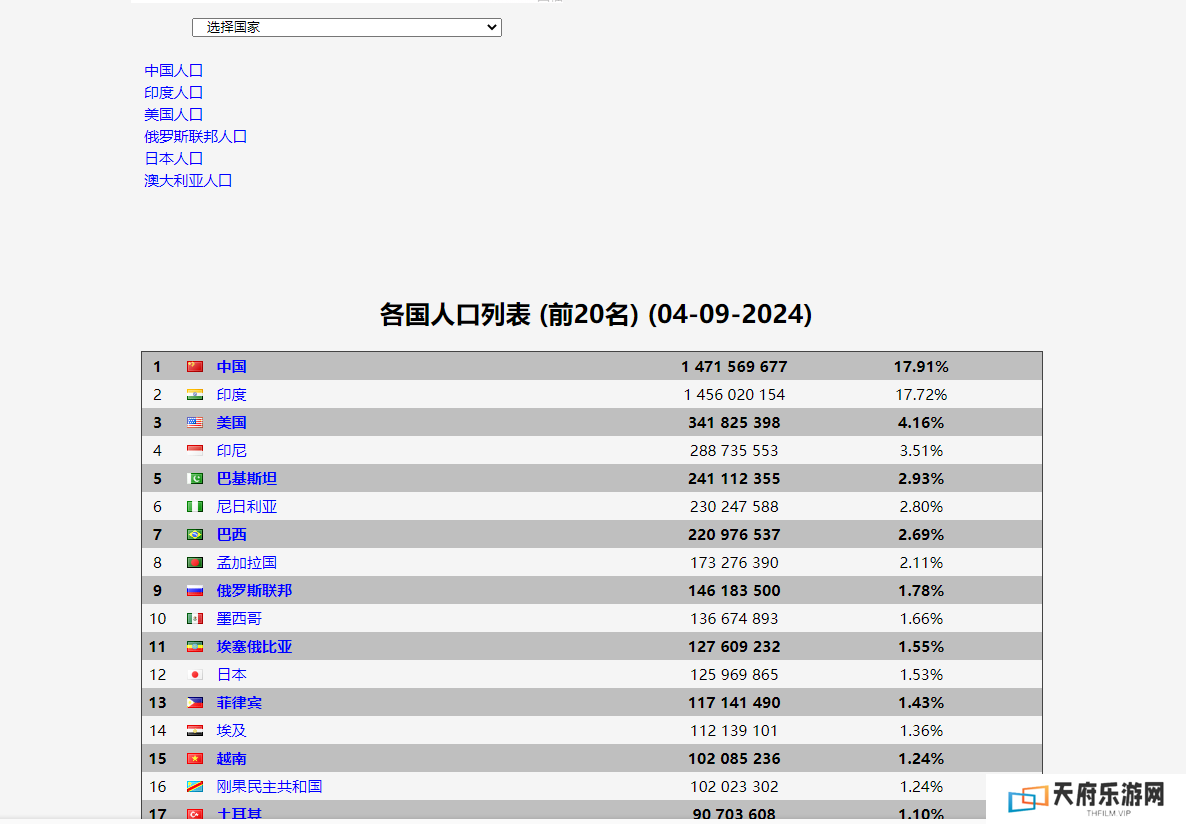Click the 4.16% share cell
The height and width of the screenshot is (824, 1186).
pyautogui.click(x=921, y=422)
